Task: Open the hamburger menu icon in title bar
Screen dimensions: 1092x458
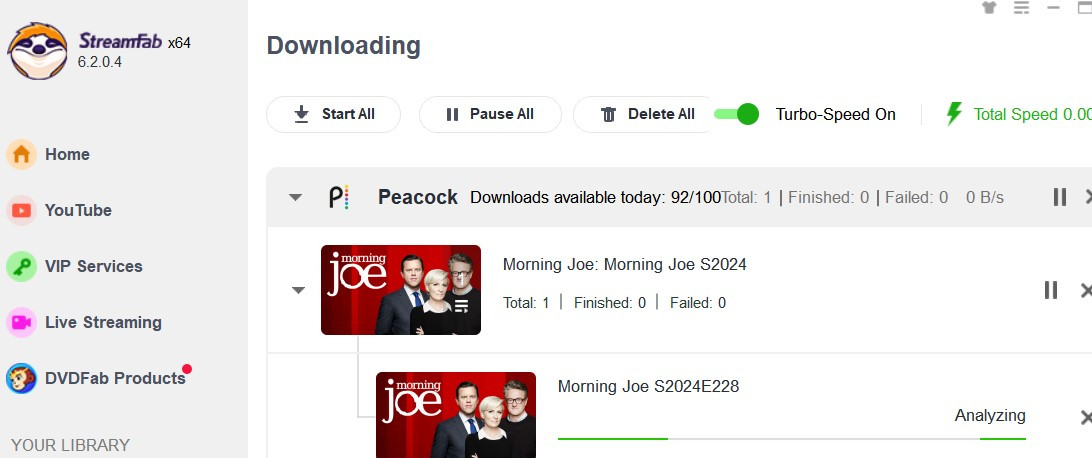Action: [x=1021, y=8]
